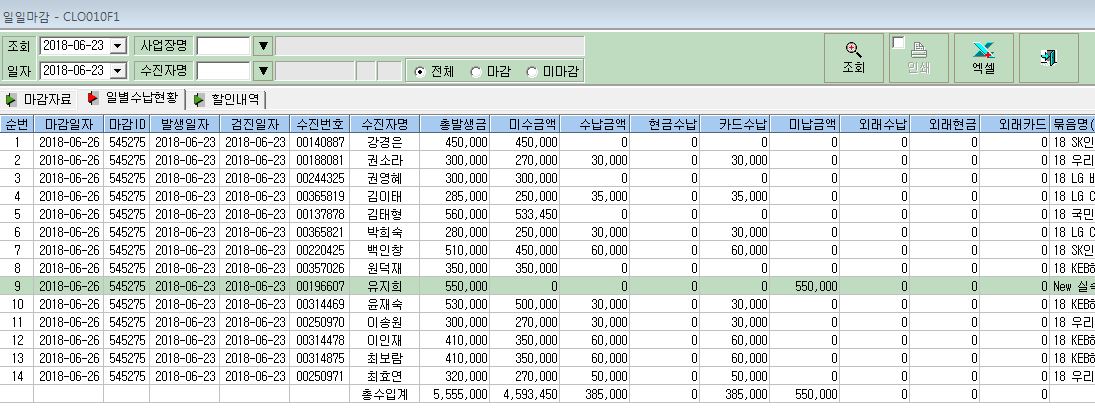Click the 조회 magnifier search button

click(853, 58)
